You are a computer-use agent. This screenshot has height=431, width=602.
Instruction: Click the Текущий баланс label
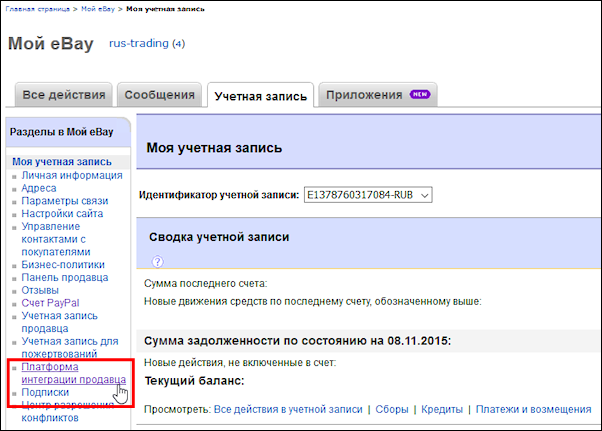pyautogui.click(x=194, y=381)
